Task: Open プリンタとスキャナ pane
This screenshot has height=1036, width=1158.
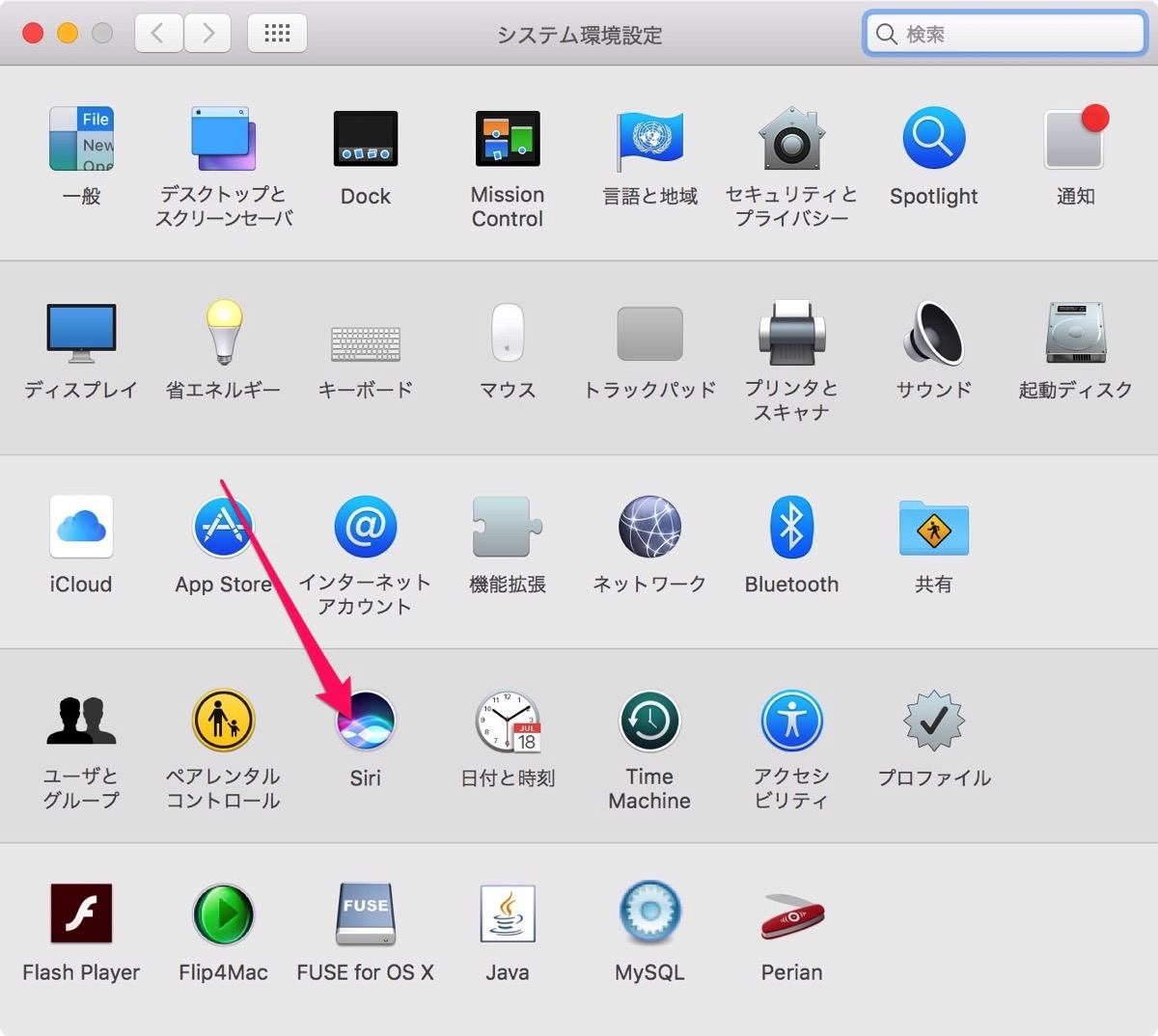Action: [x=791, y=333]
